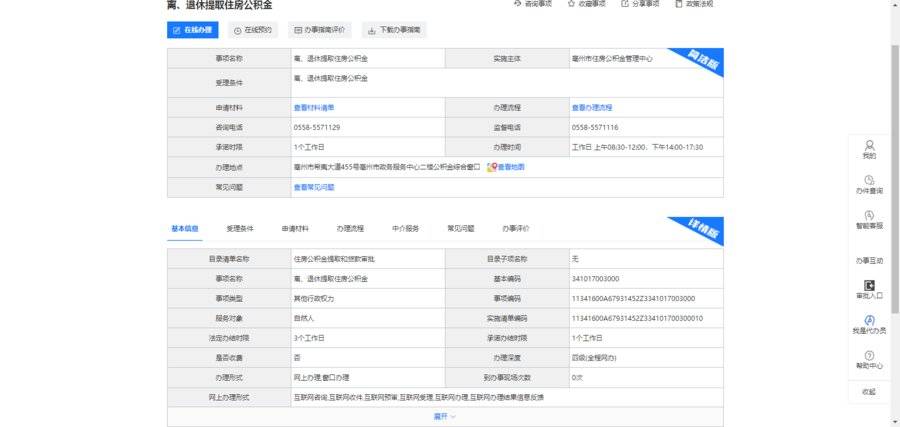Screen dimensions: 900x427
Task: Open 智能客服 in sidebar
Action: tap(870, 220)
